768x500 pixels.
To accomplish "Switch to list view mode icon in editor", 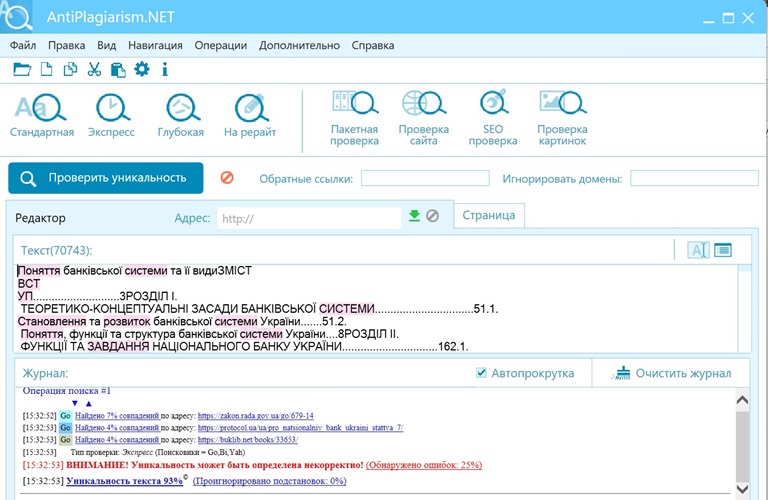I will coord(723,250).
